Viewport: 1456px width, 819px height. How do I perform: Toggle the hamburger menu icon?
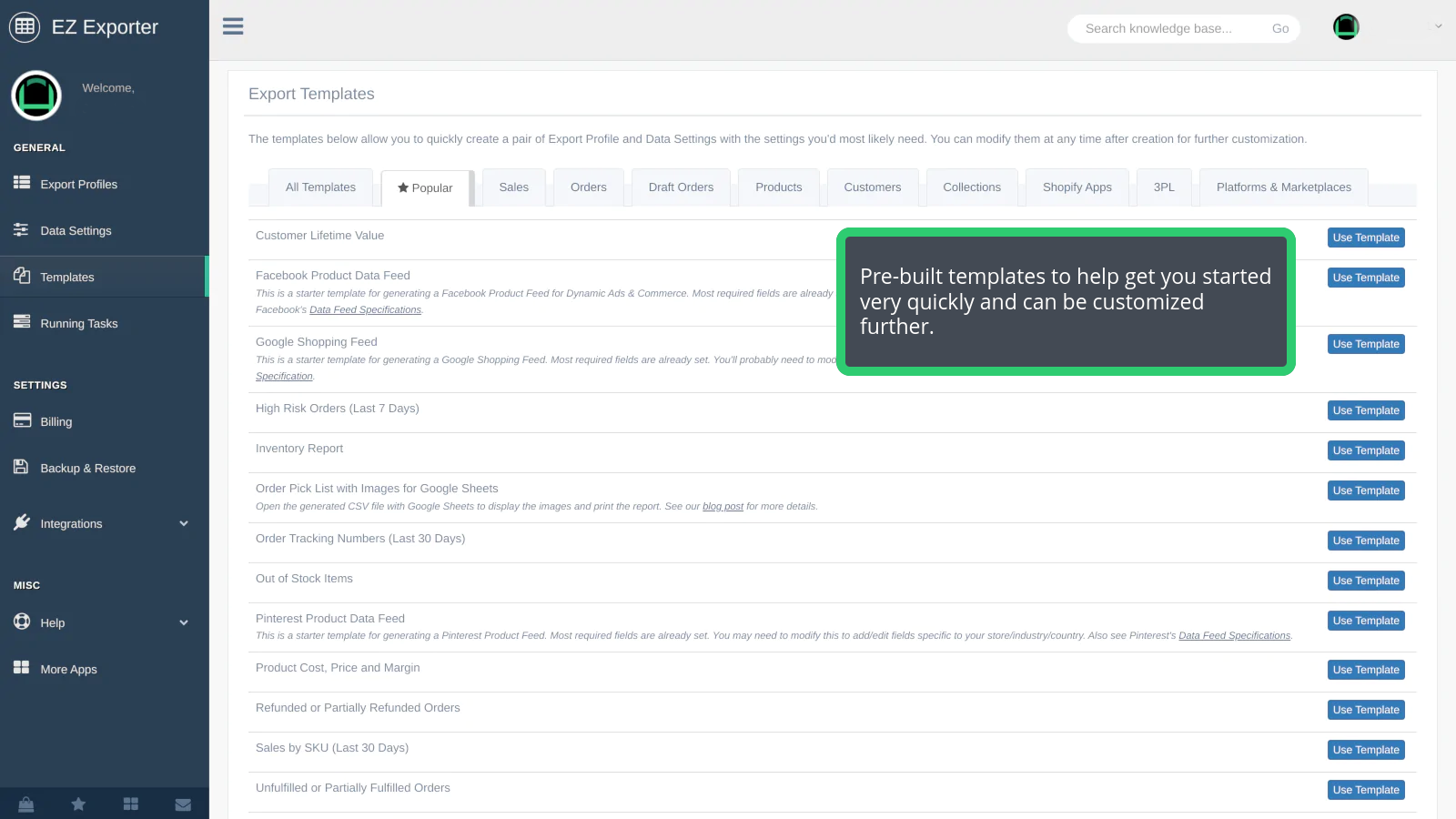pos(233,26)
